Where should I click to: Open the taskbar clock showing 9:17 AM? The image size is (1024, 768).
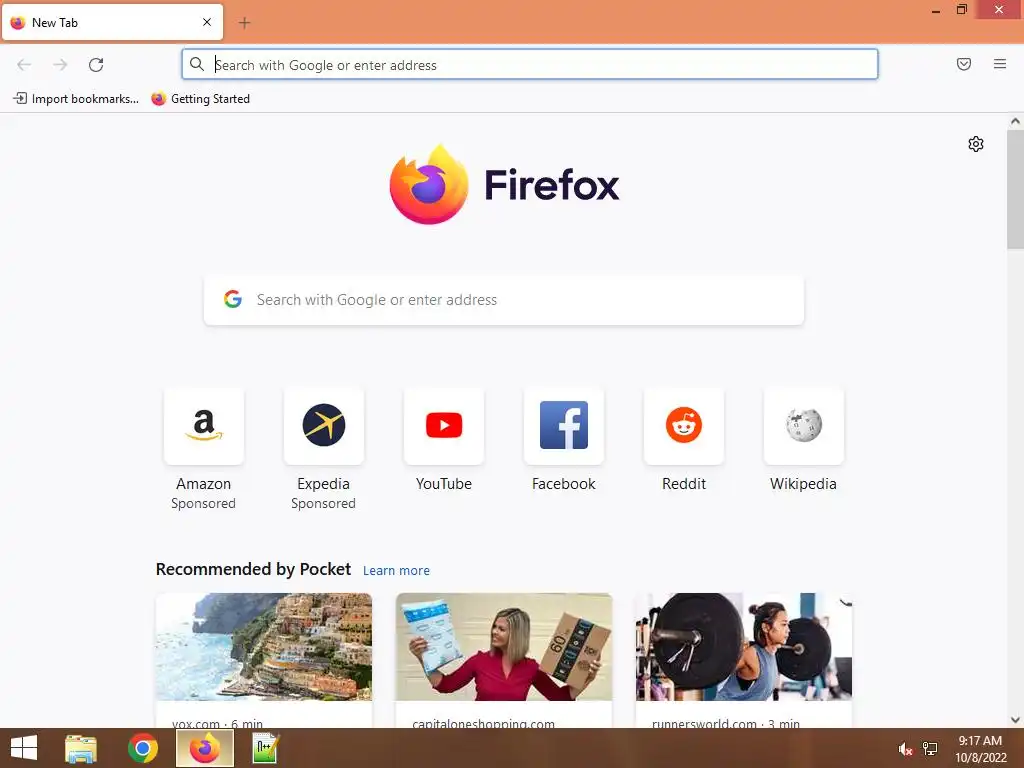click(980, 749)
